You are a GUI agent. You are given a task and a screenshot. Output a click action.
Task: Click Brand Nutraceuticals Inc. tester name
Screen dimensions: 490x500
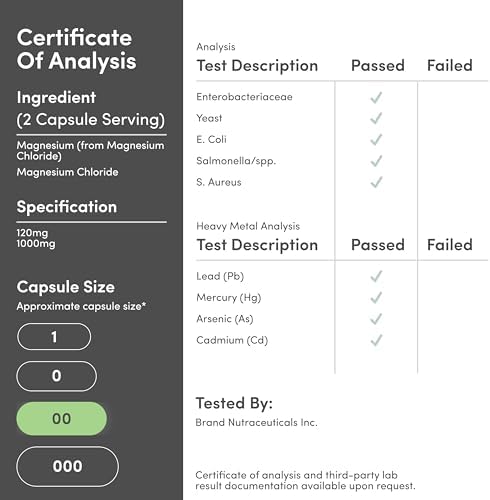pyautogui.click(x=256, y=423)
